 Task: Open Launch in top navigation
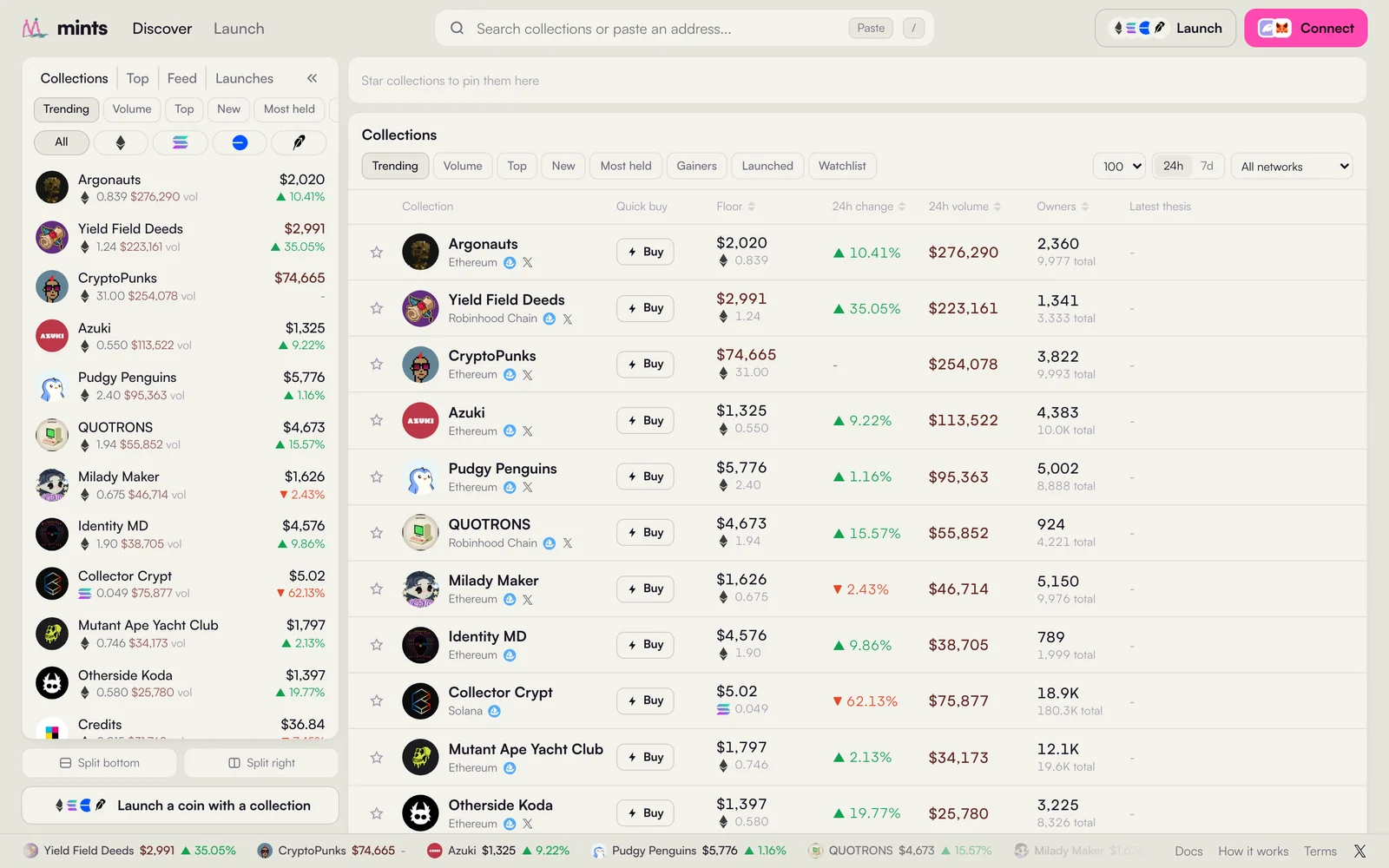pyautogui.click(x=239, y=29)
